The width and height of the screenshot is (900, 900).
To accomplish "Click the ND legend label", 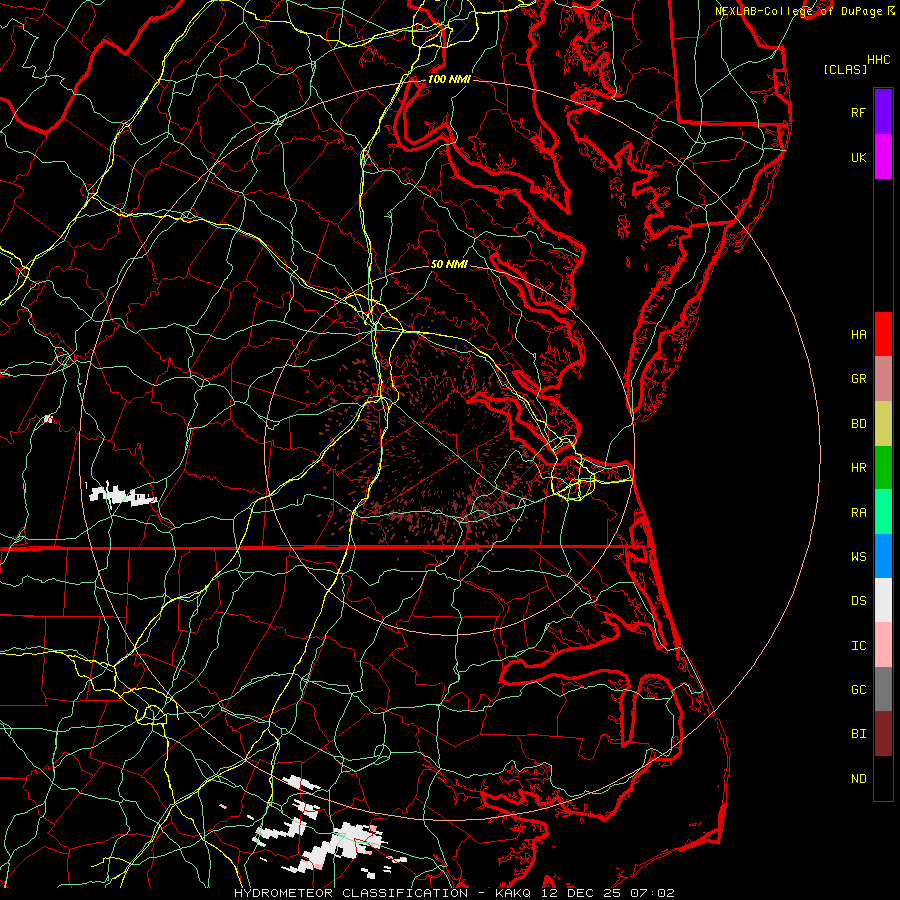I will coord(858,779).
